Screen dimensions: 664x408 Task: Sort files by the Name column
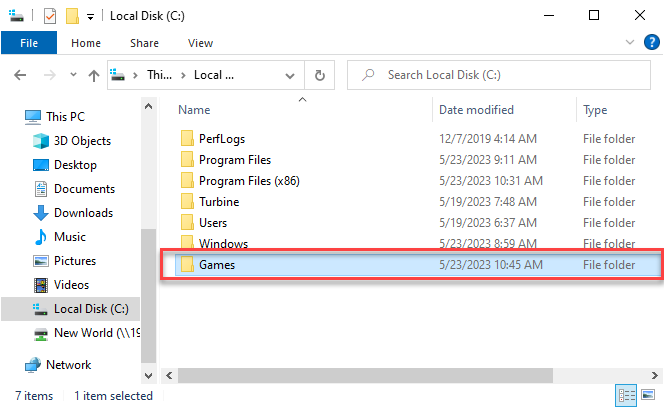coord(194,110)
